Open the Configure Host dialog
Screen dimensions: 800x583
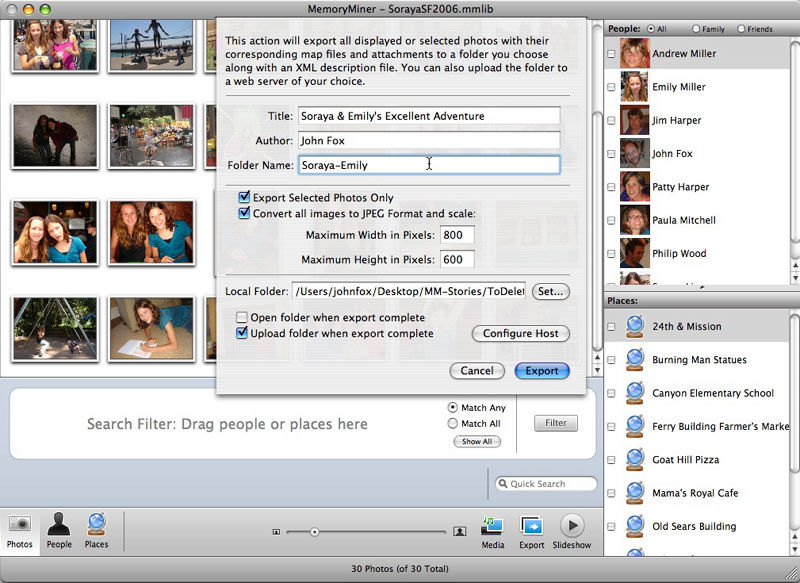(520, 334)
